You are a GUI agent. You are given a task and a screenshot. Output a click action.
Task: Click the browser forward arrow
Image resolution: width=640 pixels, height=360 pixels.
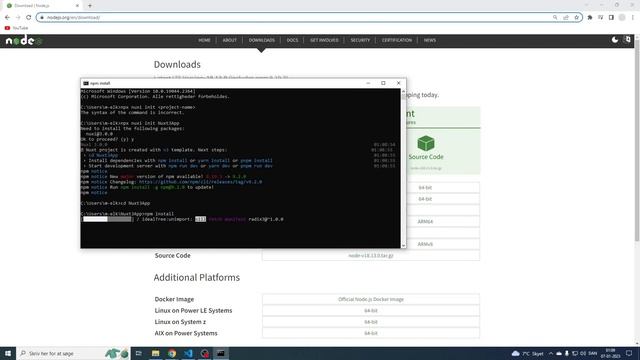click(x=18, y=18)
